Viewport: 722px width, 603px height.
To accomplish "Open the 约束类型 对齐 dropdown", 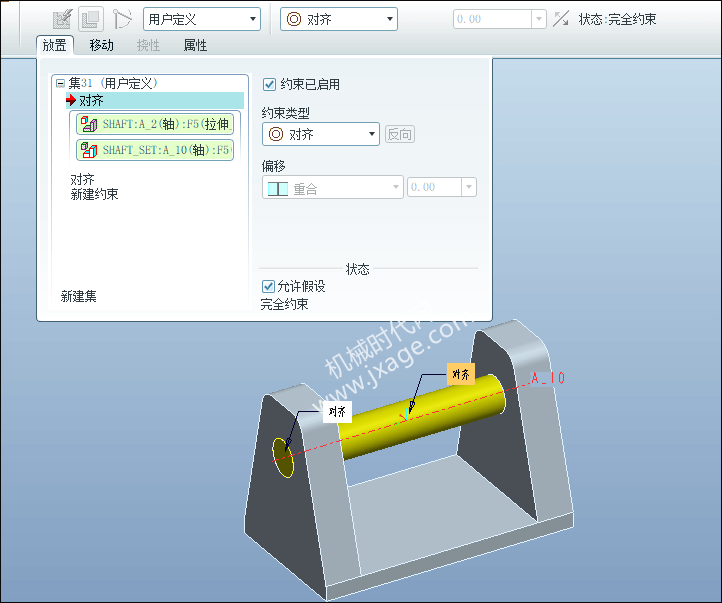I will [321, 134].
